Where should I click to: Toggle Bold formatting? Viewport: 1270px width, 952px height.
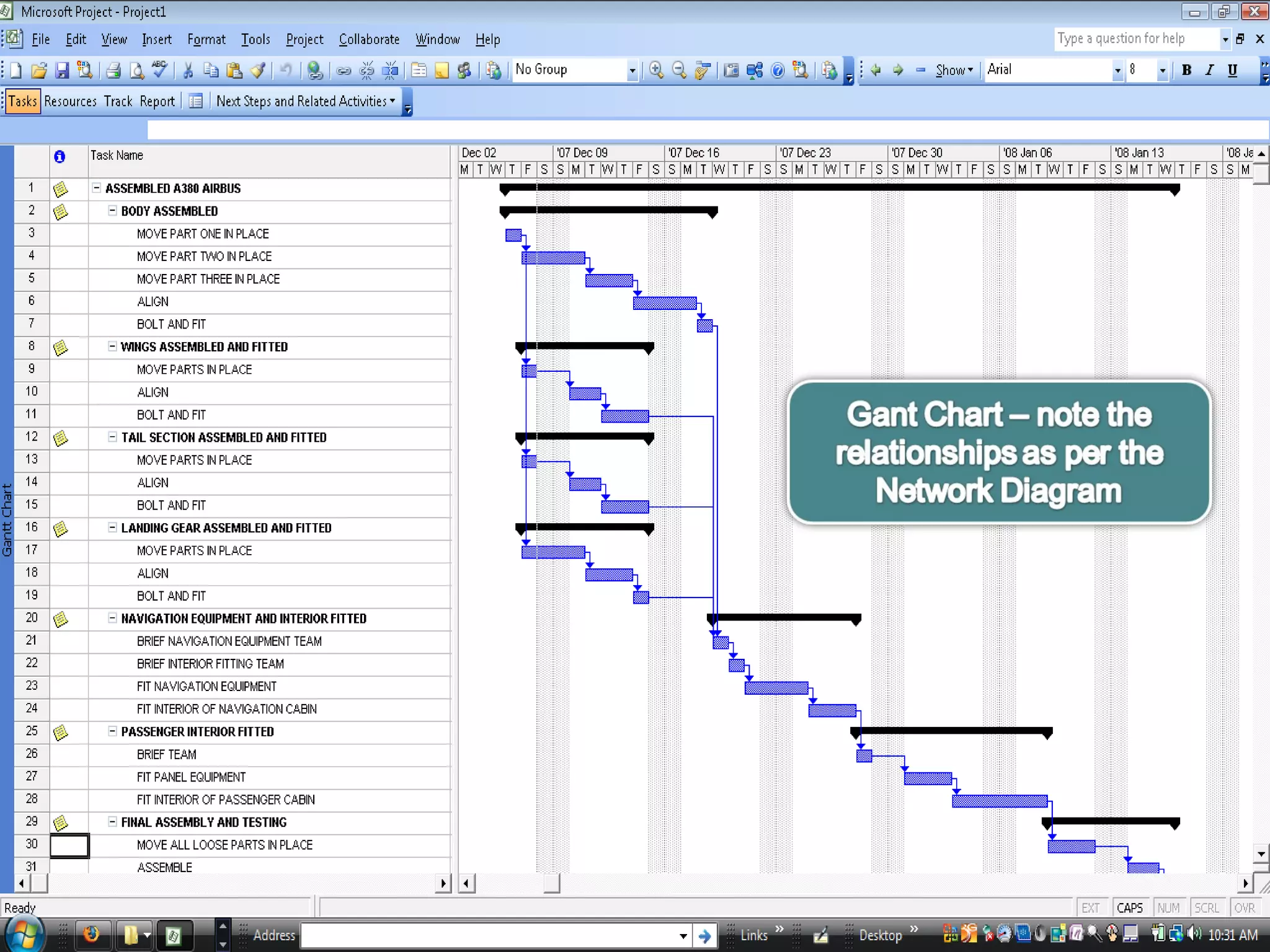coord(1186,71)
